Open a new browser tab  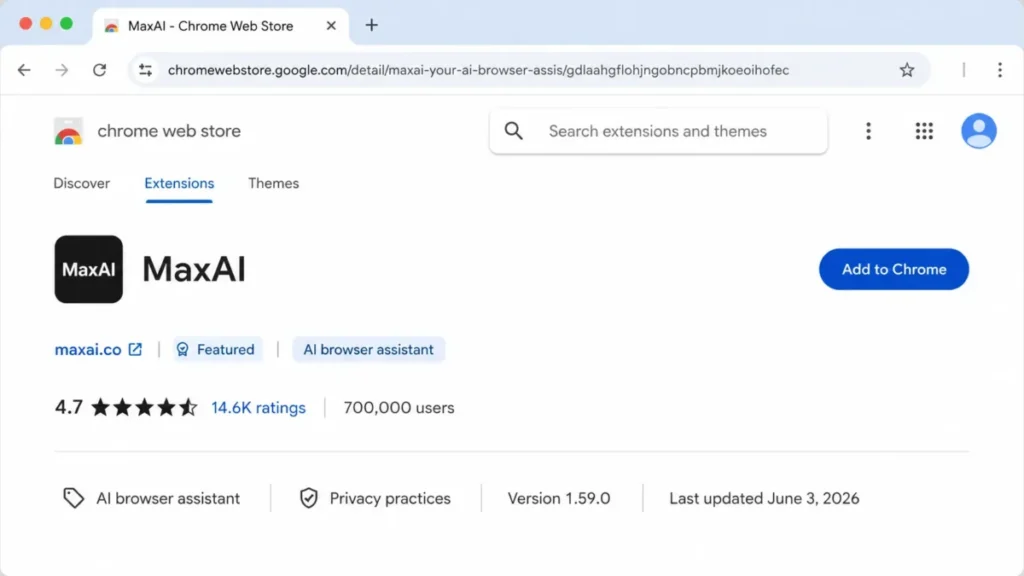pyautogui.click(x=372, y=25)
